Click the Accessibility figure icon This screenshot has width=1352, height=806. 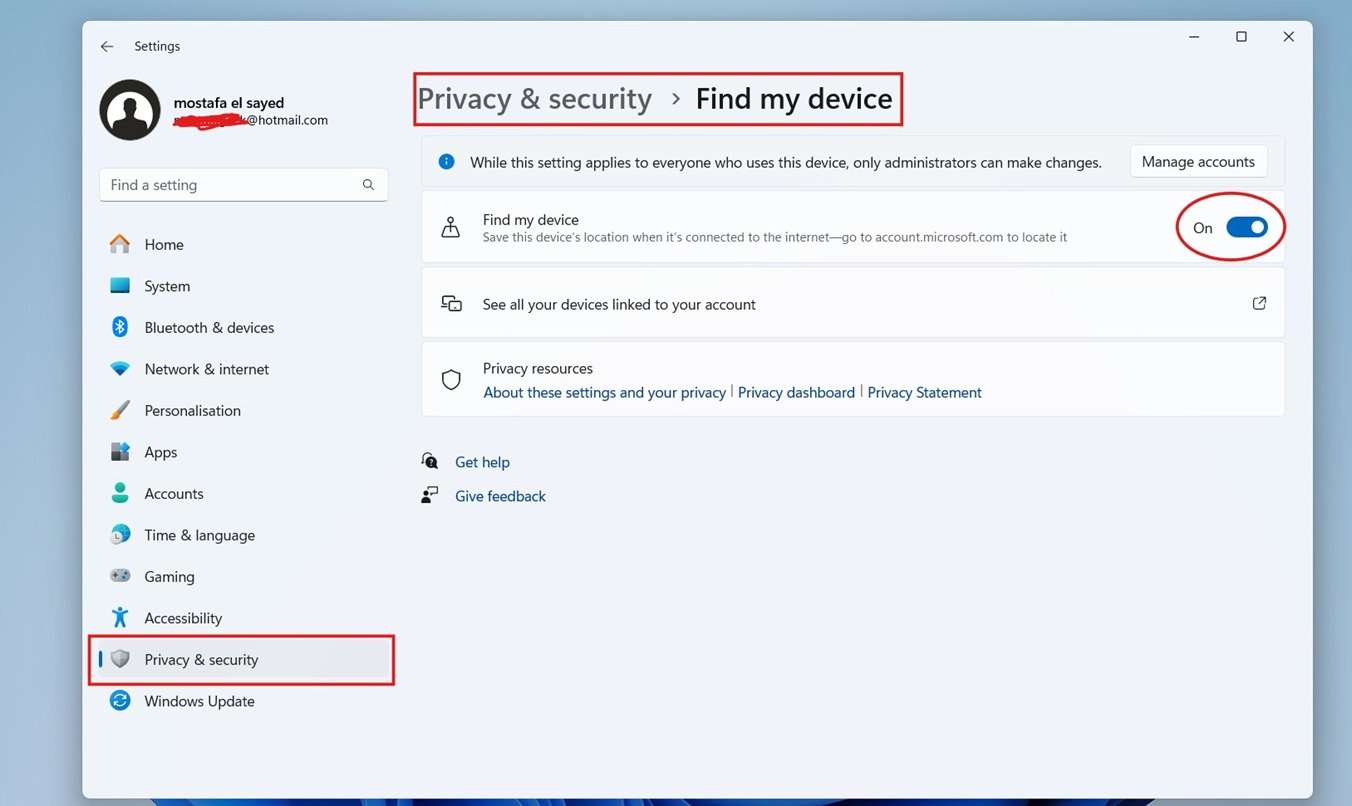[x=120, y=618]
